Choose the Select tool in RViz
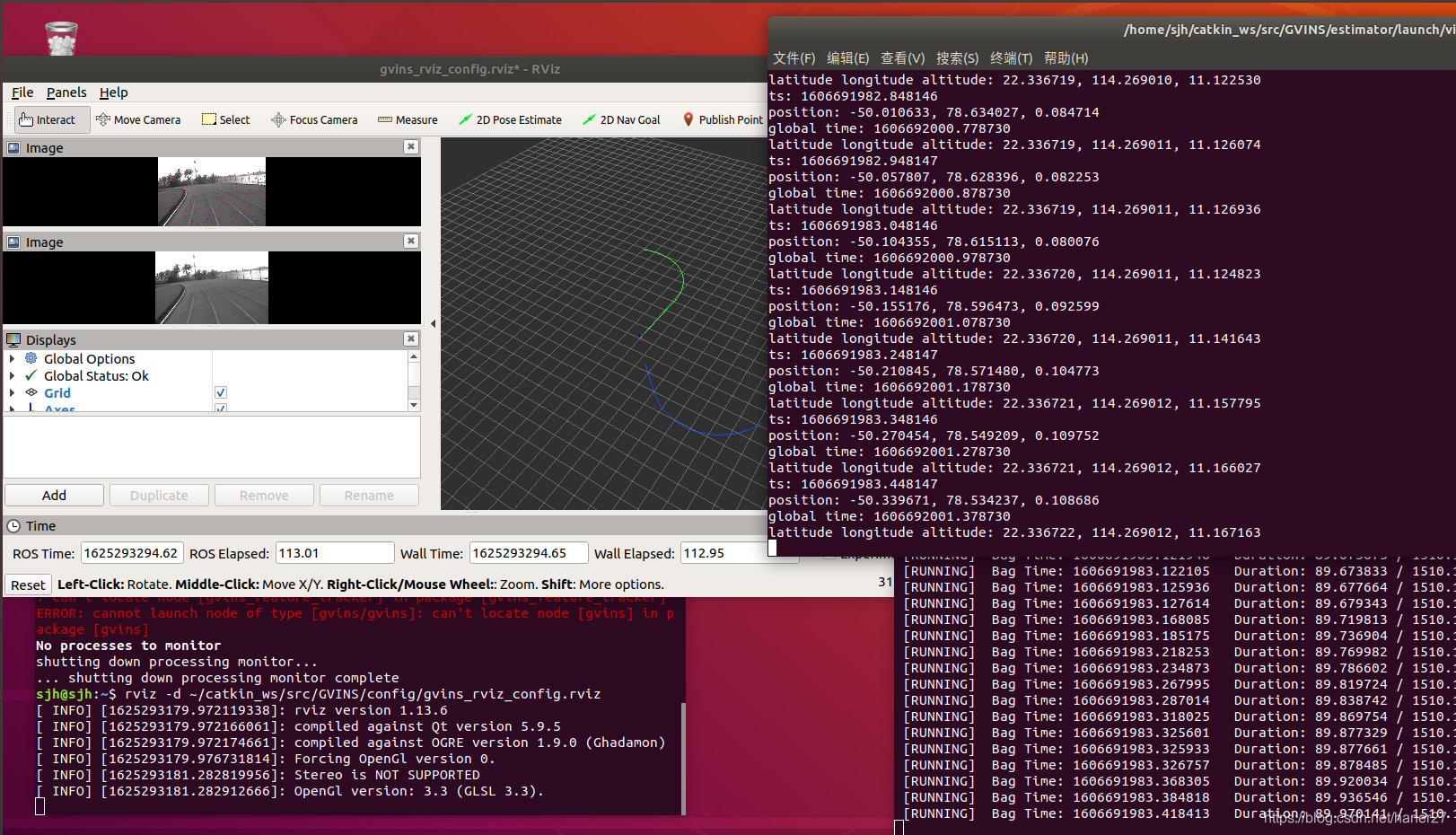The height and width of the screenshot is (835, 1456). tap(226, 119)
